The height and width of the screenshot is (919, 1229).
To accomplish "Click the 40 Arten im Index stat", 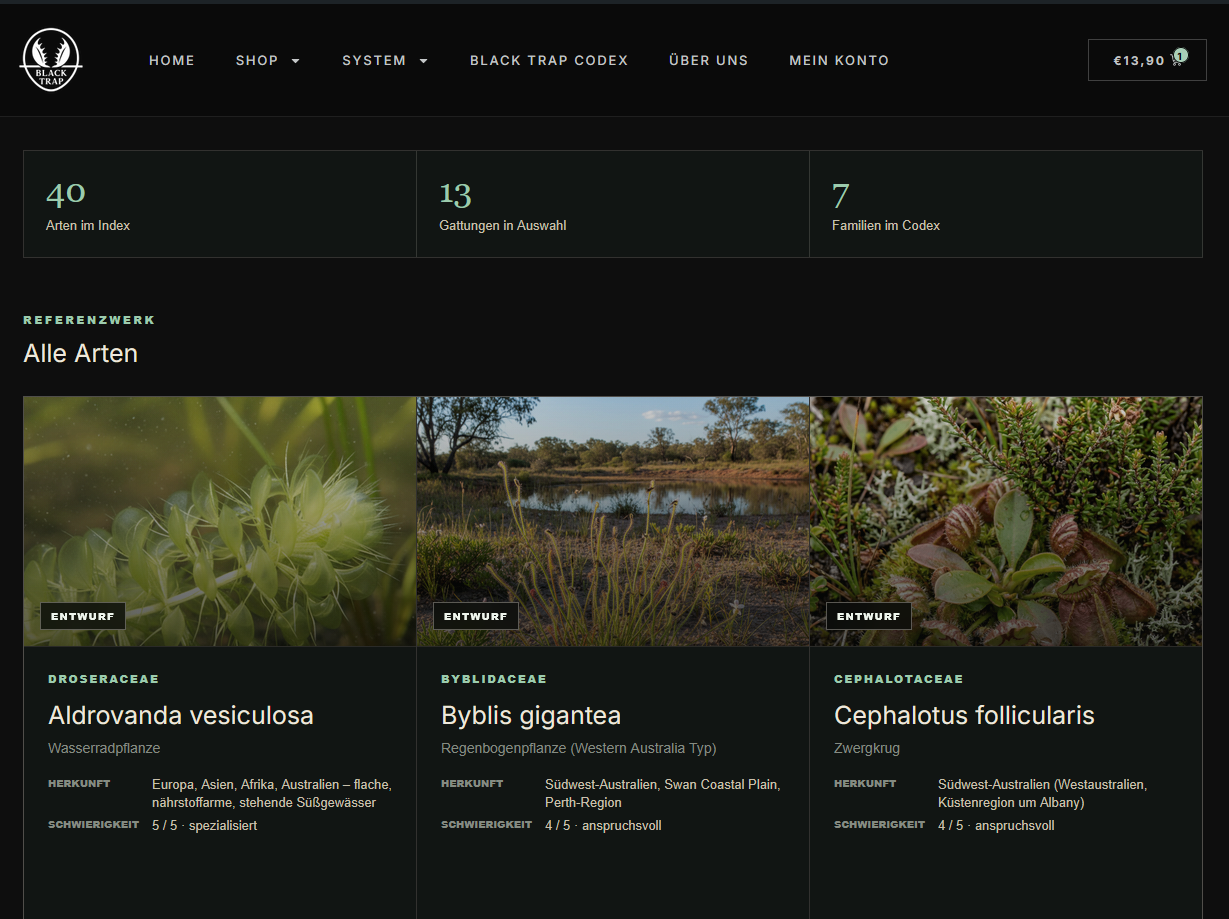I will click(220, 204).
